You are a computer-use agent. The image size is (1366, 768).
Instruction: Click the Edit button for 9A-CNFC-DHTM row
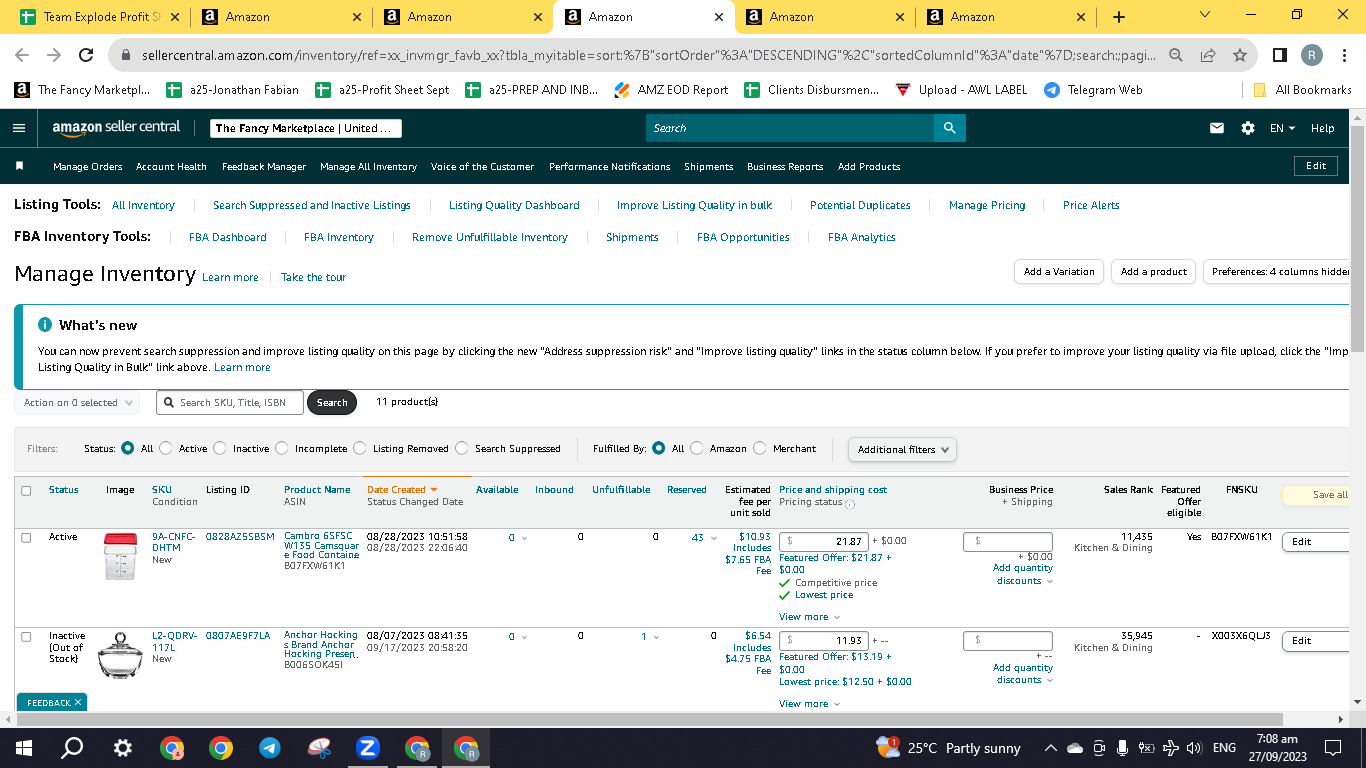point(1315,542)
